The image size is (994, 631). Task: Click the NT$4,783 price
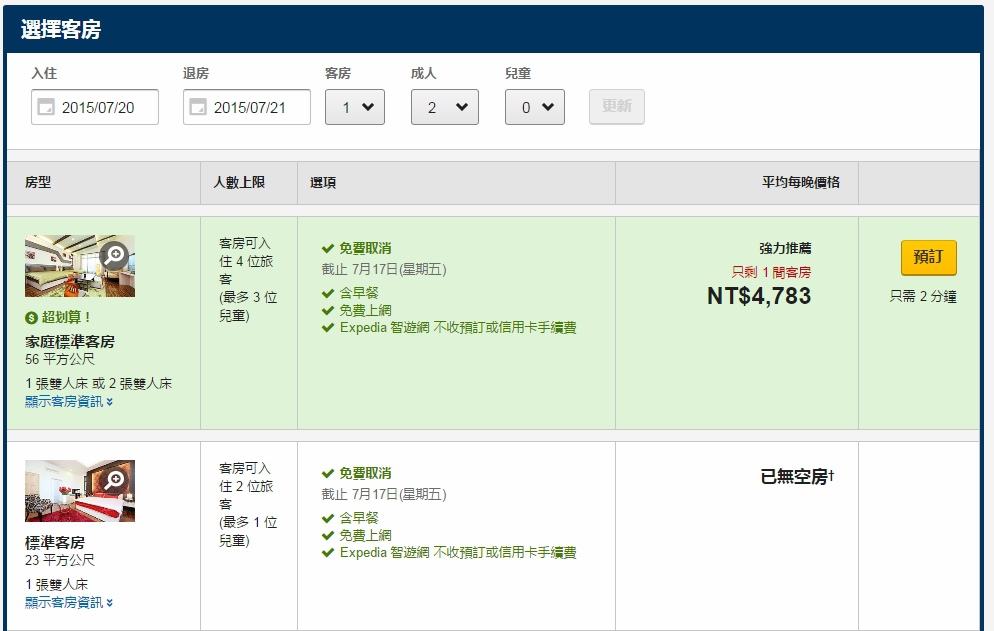click(758, 296)
